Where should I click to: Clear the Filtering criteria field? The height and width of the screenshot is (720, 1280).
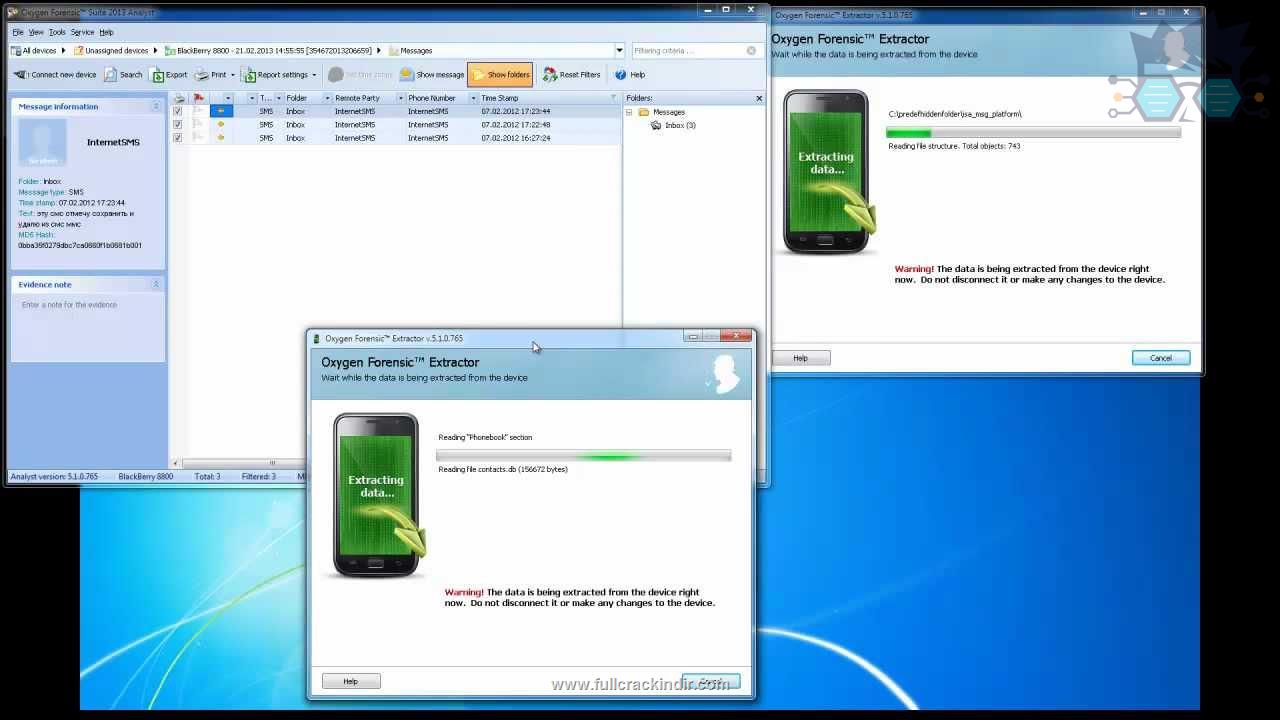[751, 50]
